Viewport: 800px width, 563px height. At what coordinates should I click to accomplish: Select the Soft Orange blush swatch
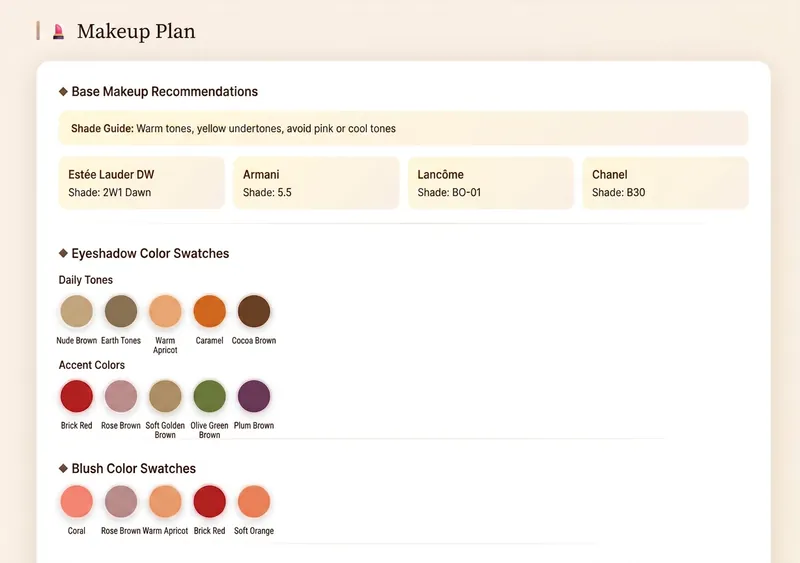click(254, 501)
